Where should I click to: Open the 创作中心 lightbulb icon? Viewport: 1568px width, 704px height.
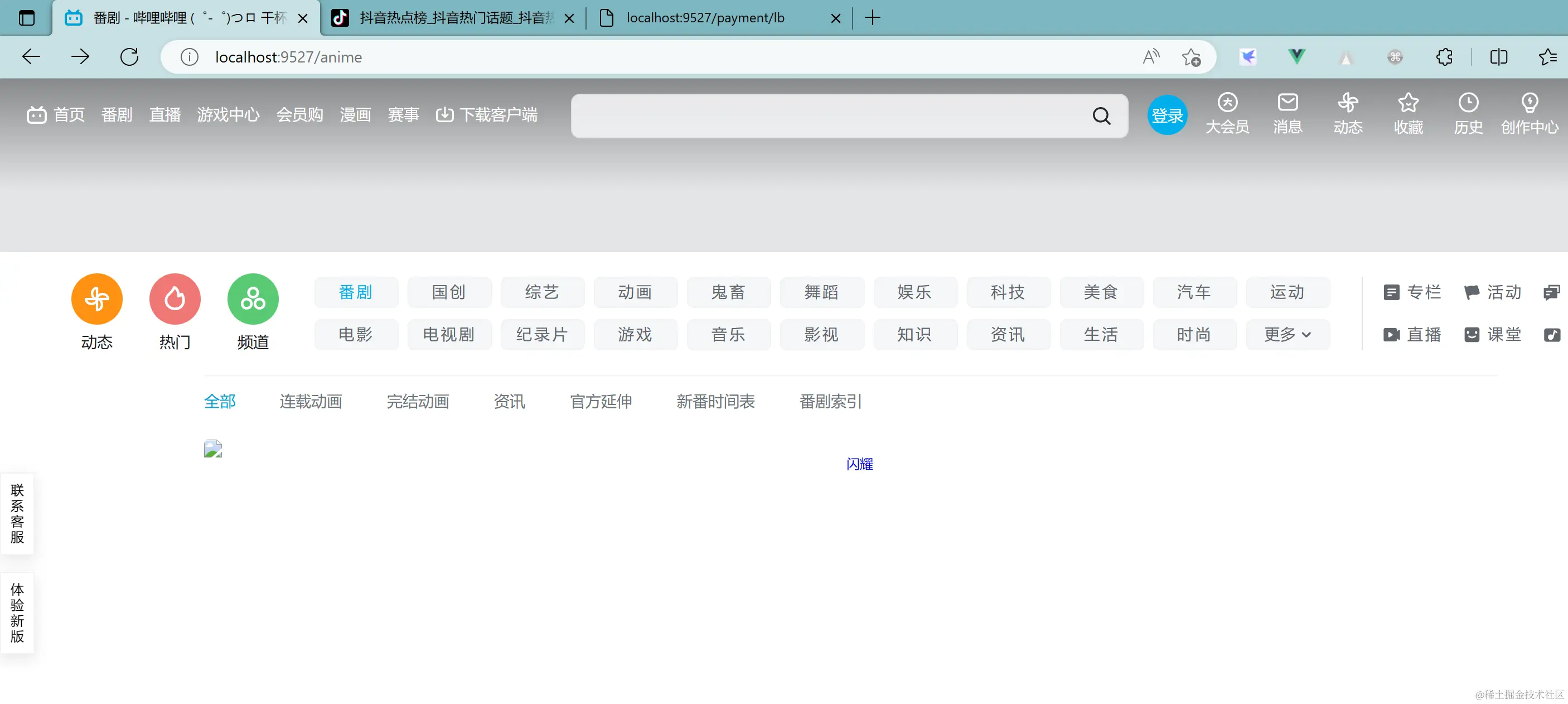pos(1529,102)
